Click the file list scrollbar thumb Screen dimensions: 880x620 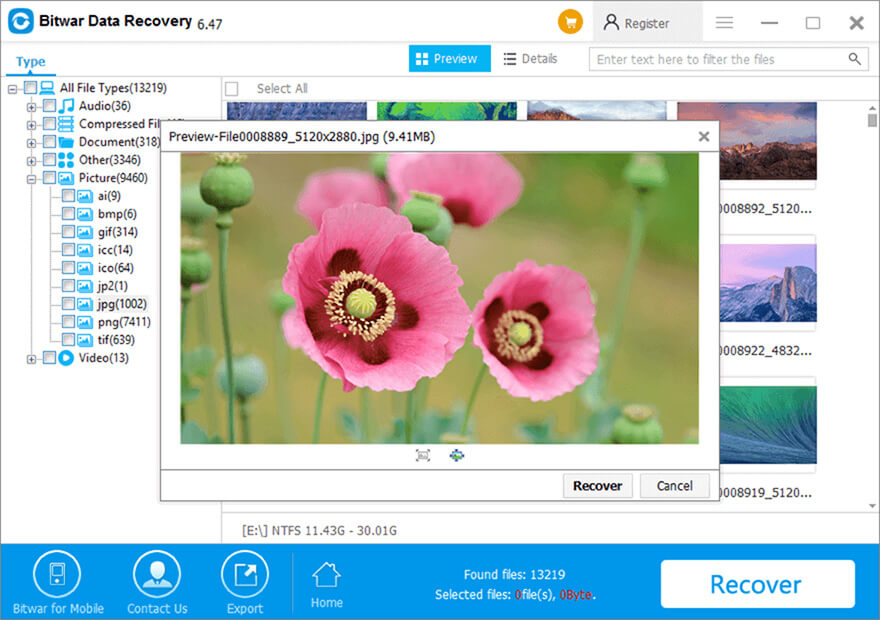pos(872,120)
